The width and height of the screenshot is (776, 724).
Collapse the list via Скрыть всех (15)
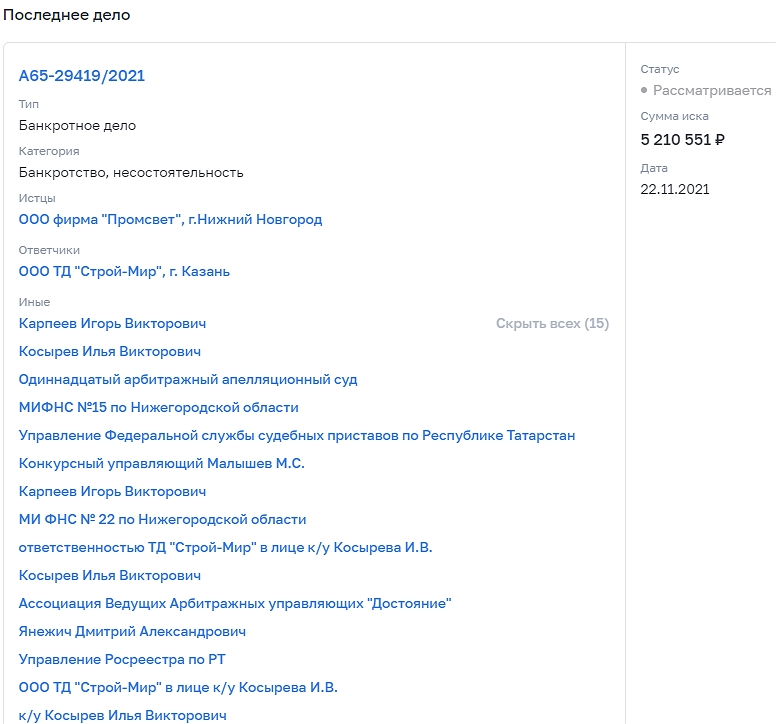point(552,323)
